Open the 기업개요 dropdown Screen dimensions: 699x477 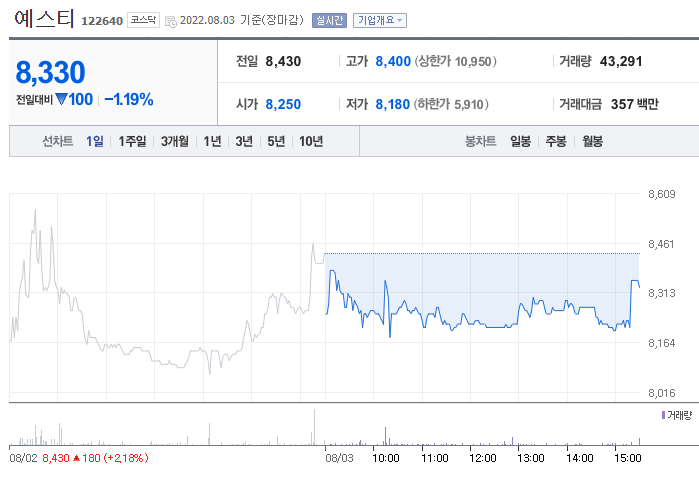pos(380,21)
